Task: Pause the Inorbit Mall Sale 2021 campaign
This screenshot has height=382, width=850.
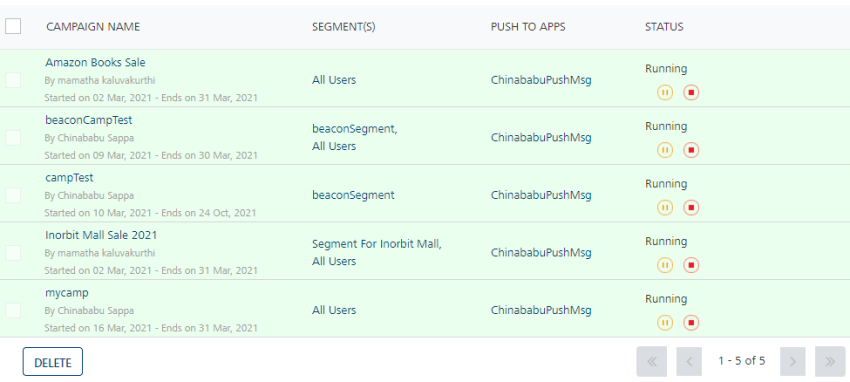Action: (x=665, y=265)
